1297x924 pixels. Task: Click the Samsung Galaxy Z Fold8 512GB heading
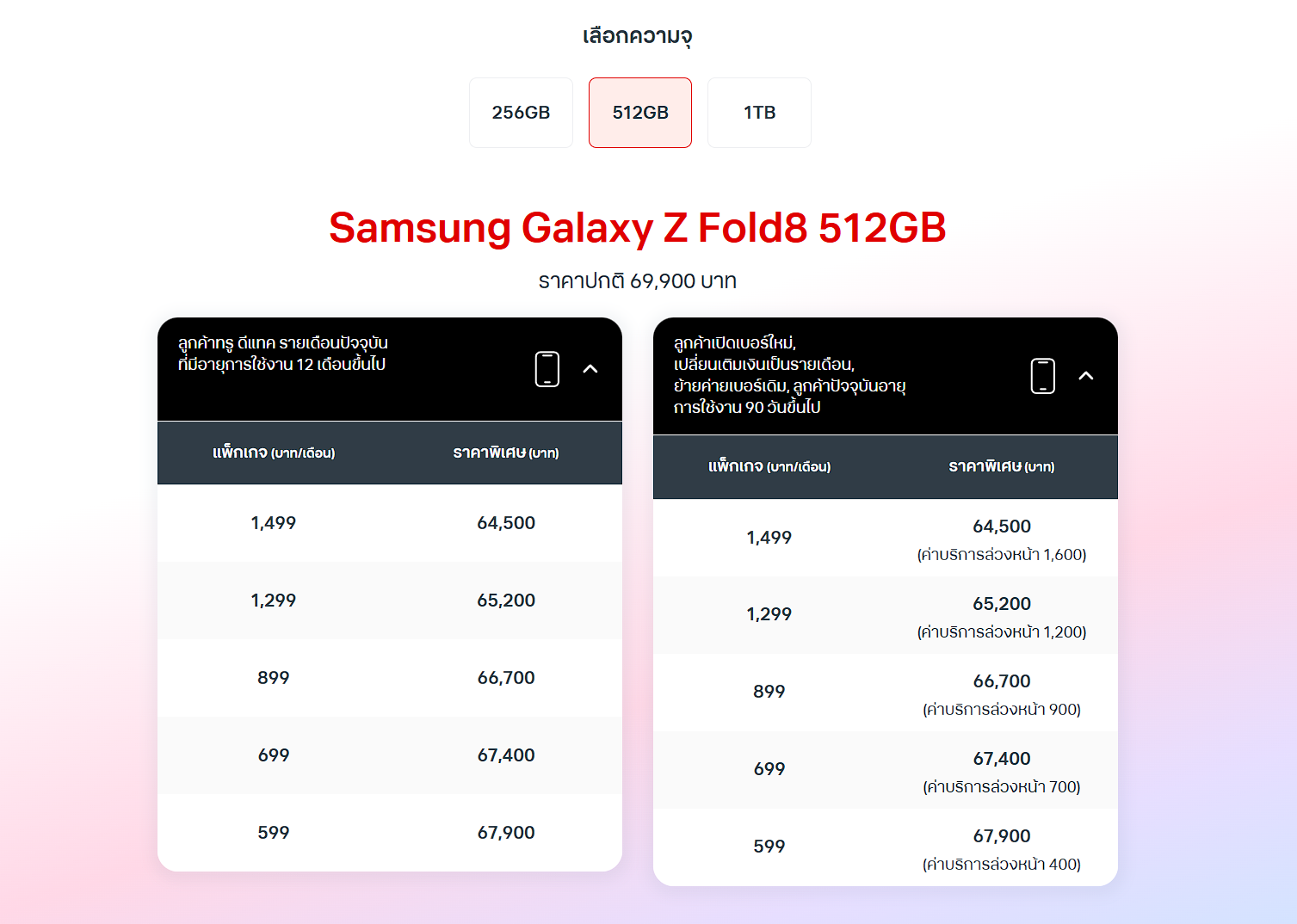pos(638,228)
